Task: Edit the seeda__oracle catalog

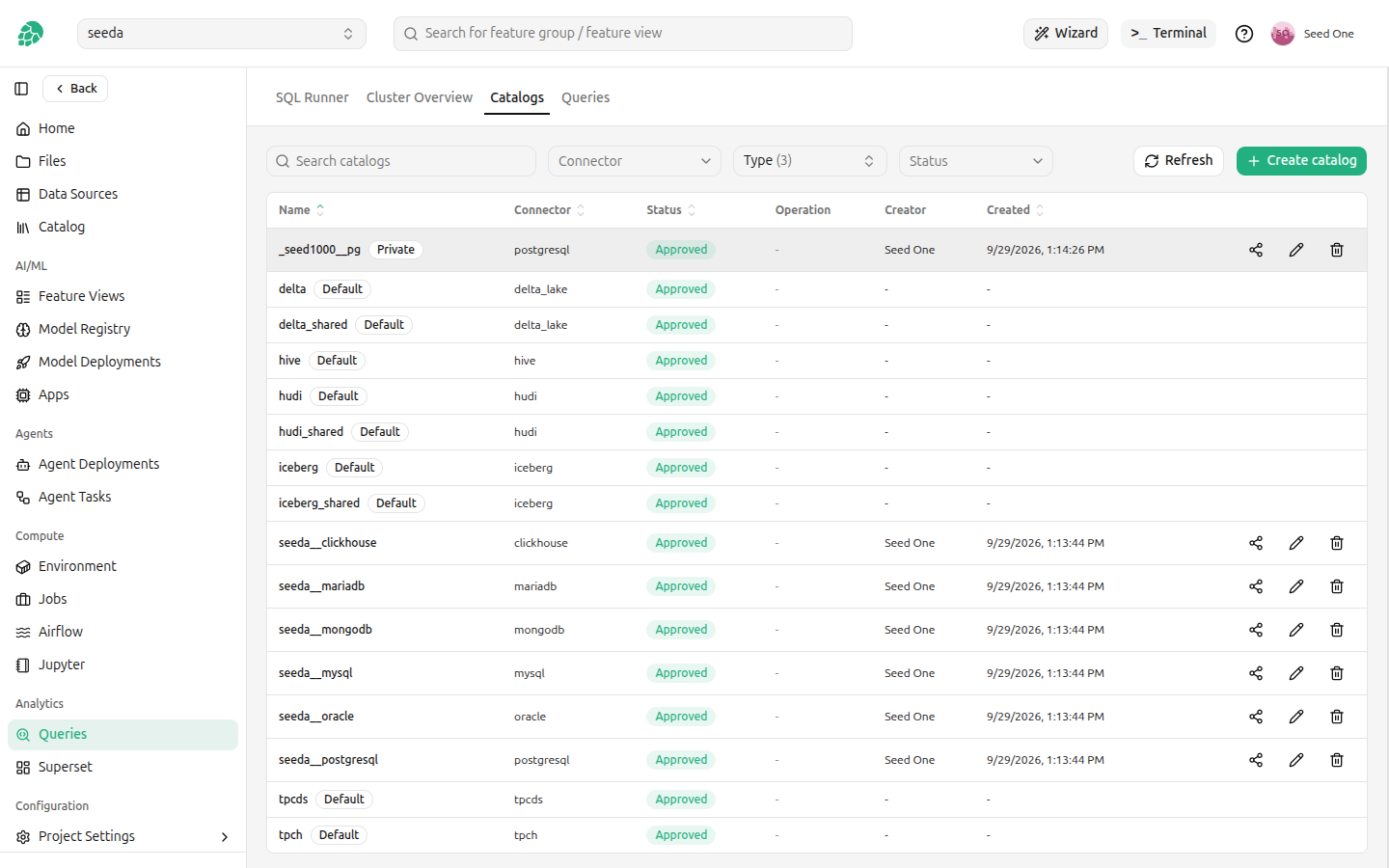Action: pyautogui.click(x=1296, y=717)
